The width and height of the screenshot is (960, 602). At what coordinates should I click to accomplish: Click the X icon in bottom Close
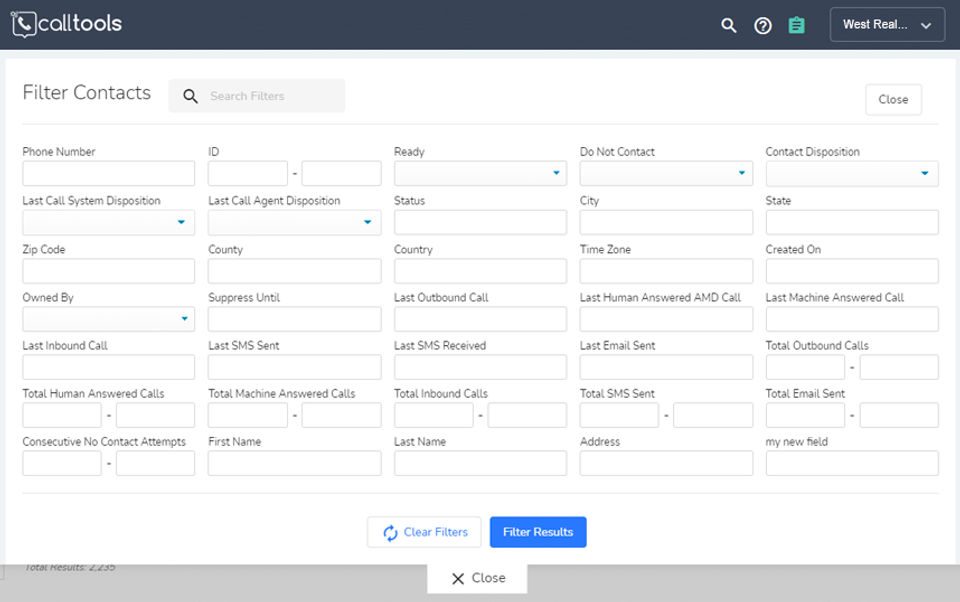tap(458, 578)
